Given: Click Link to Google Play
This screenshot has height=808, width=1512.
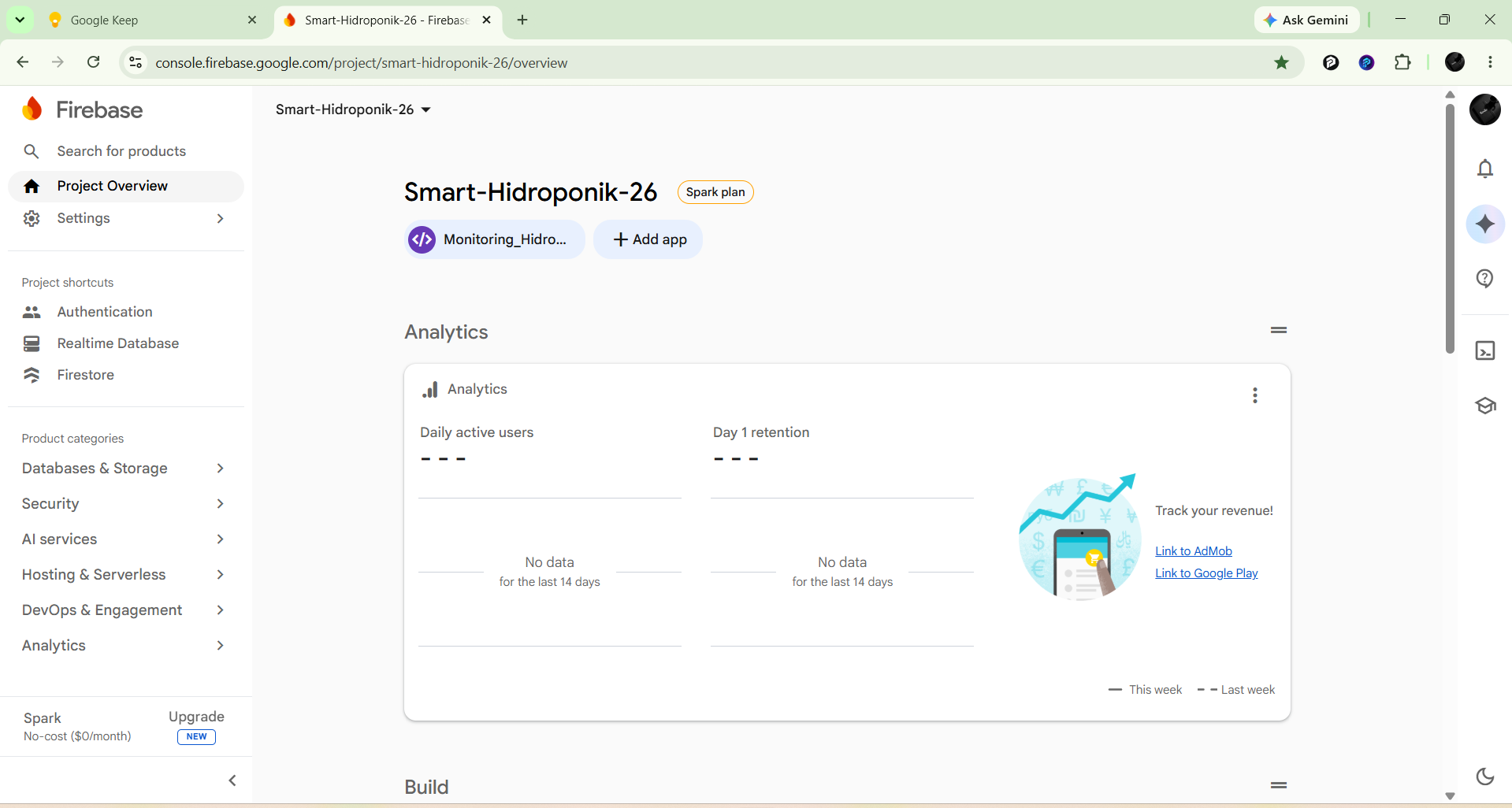Looking at the screenshot, I should tap(1206, 573).
